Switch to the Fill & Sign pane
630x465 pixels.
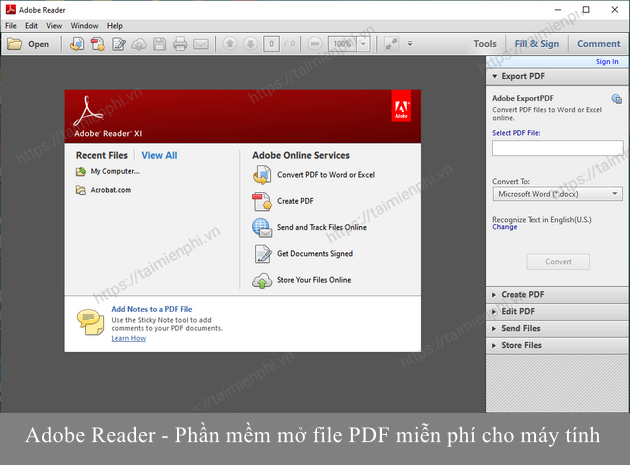(537, 44)
